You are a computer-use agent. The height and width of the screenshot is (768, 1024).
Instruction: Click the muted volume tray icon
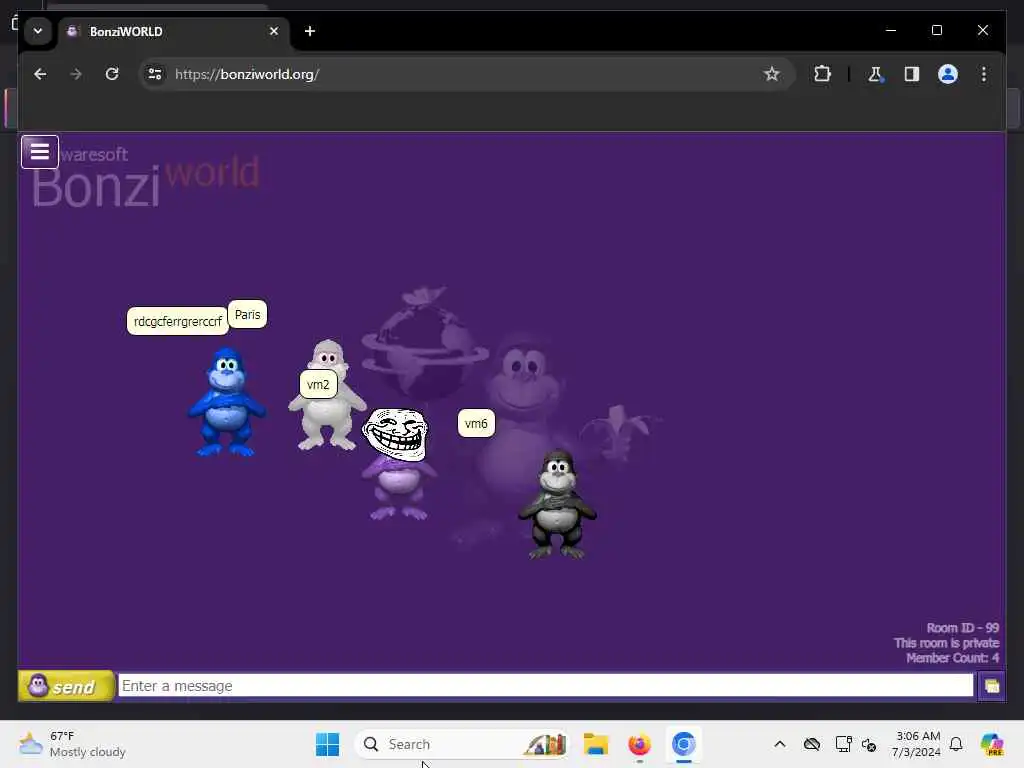[869, 744]
